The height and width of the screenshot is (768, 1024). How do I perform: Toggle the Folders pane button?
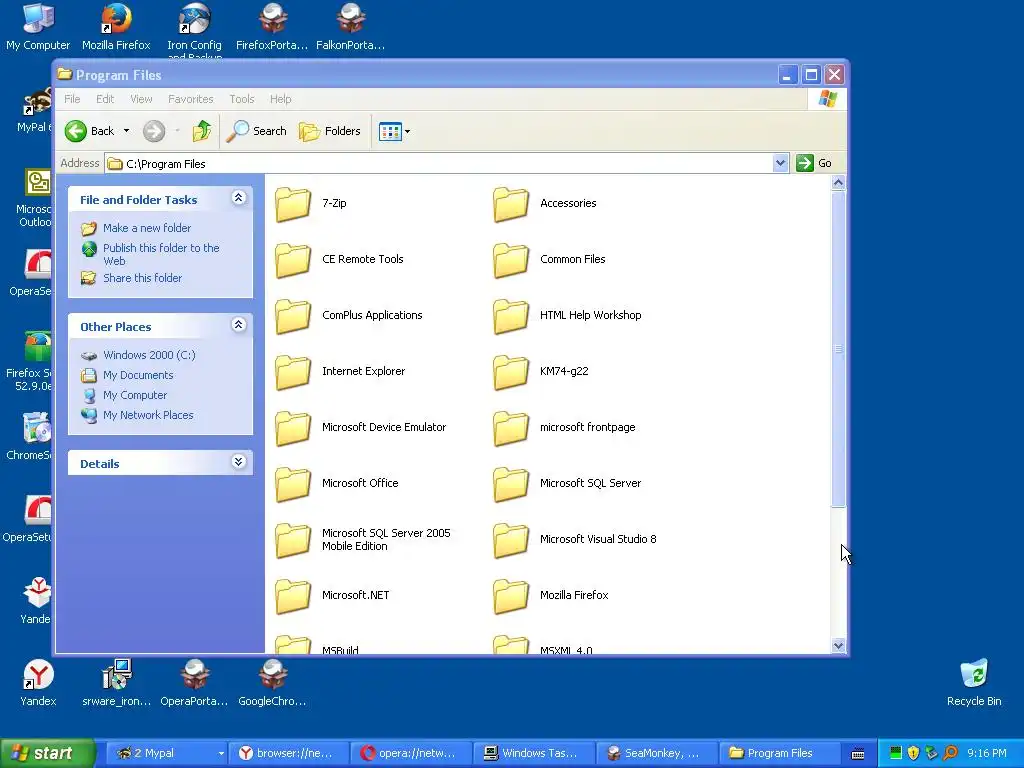tap(330, 131)
